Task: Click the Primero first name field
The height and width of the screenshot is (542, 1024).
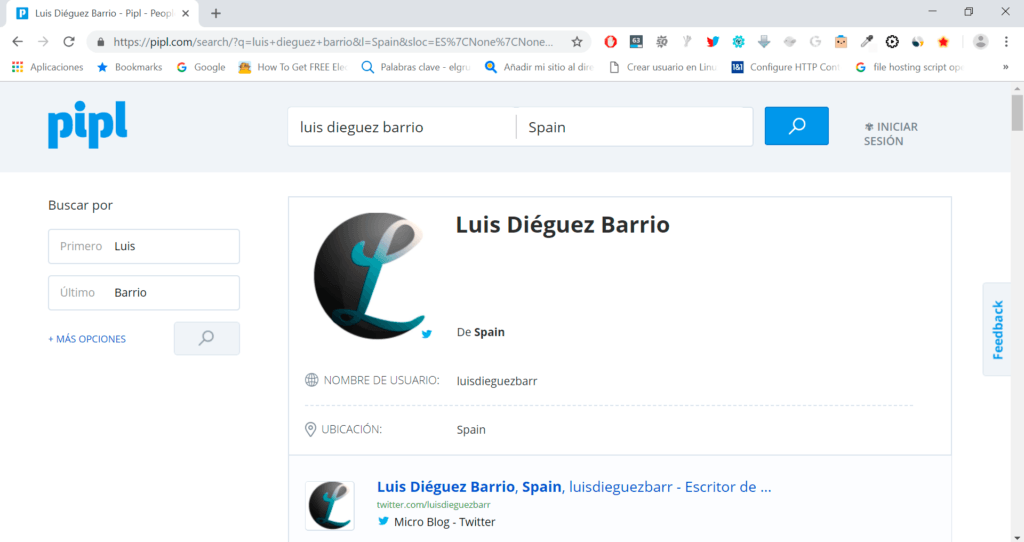Action: [144, 246]
